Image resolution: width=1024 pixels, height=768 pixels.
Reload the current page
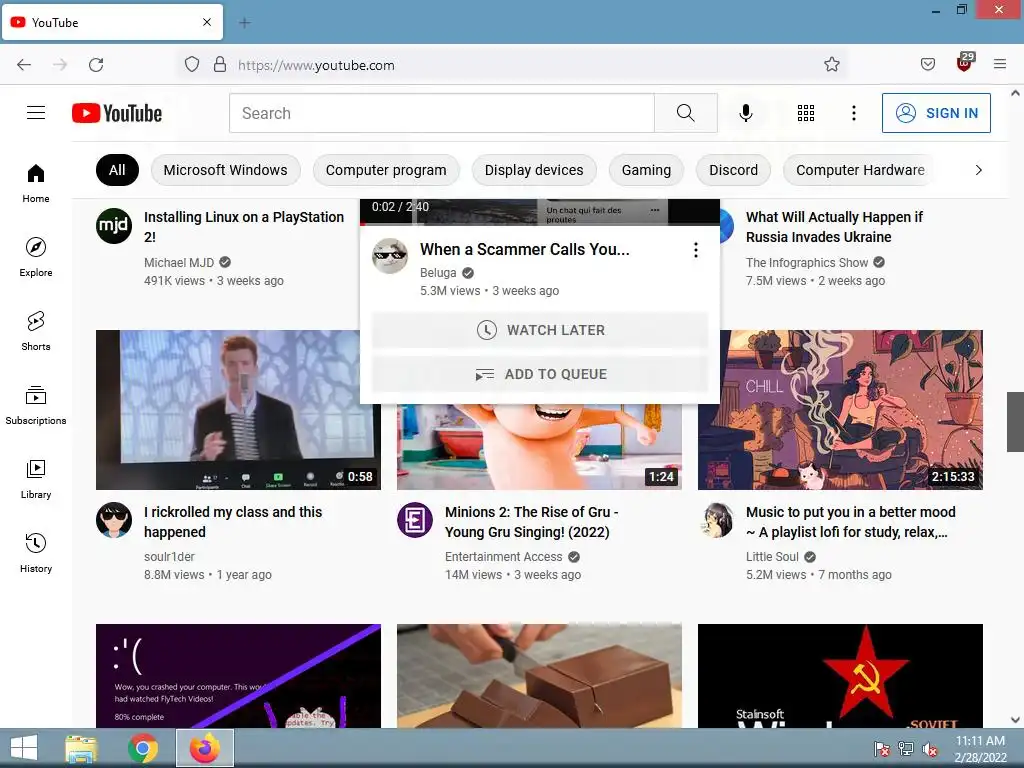[x=96, y=65]
